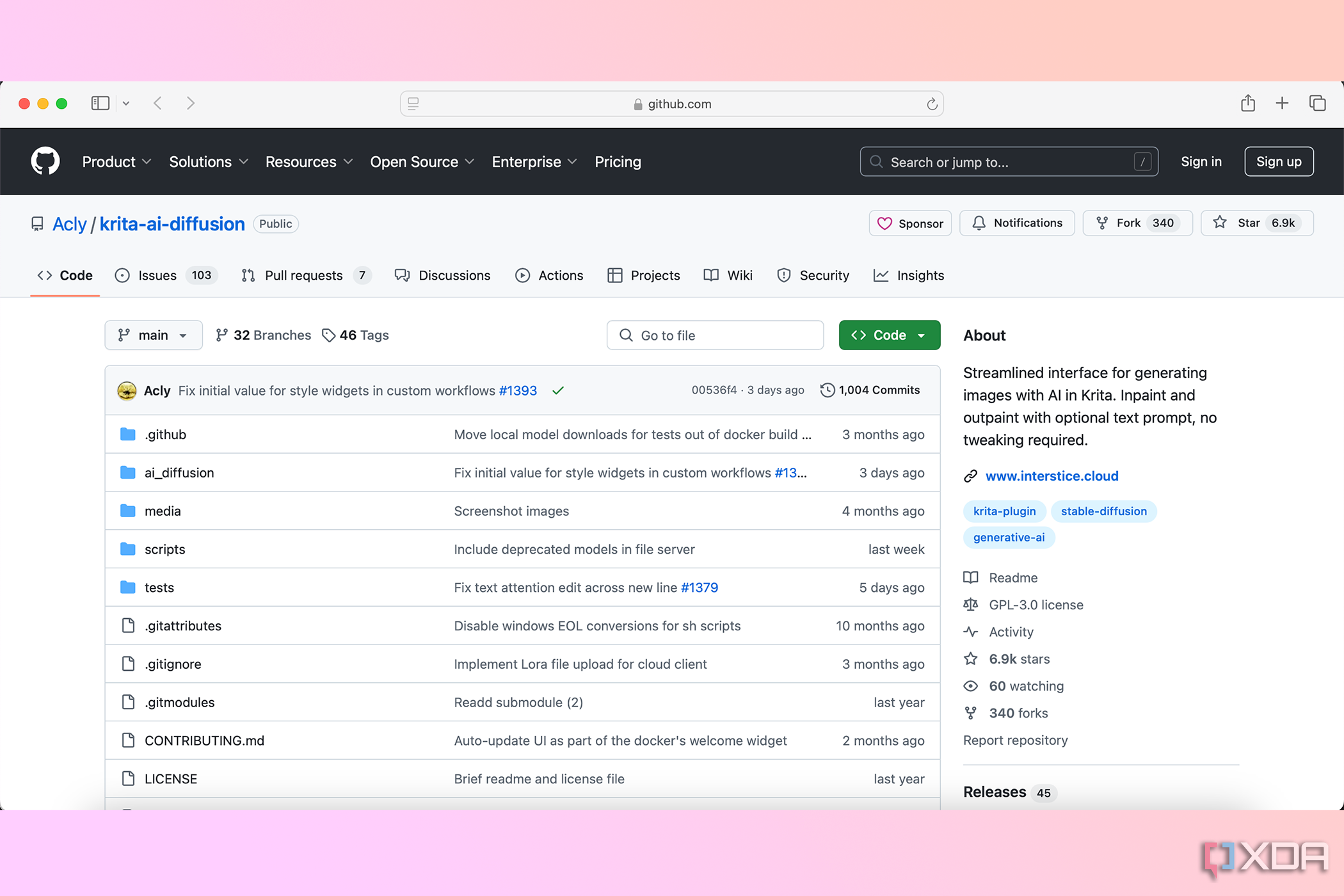Click the Go to file search input

tap(715, 335)
